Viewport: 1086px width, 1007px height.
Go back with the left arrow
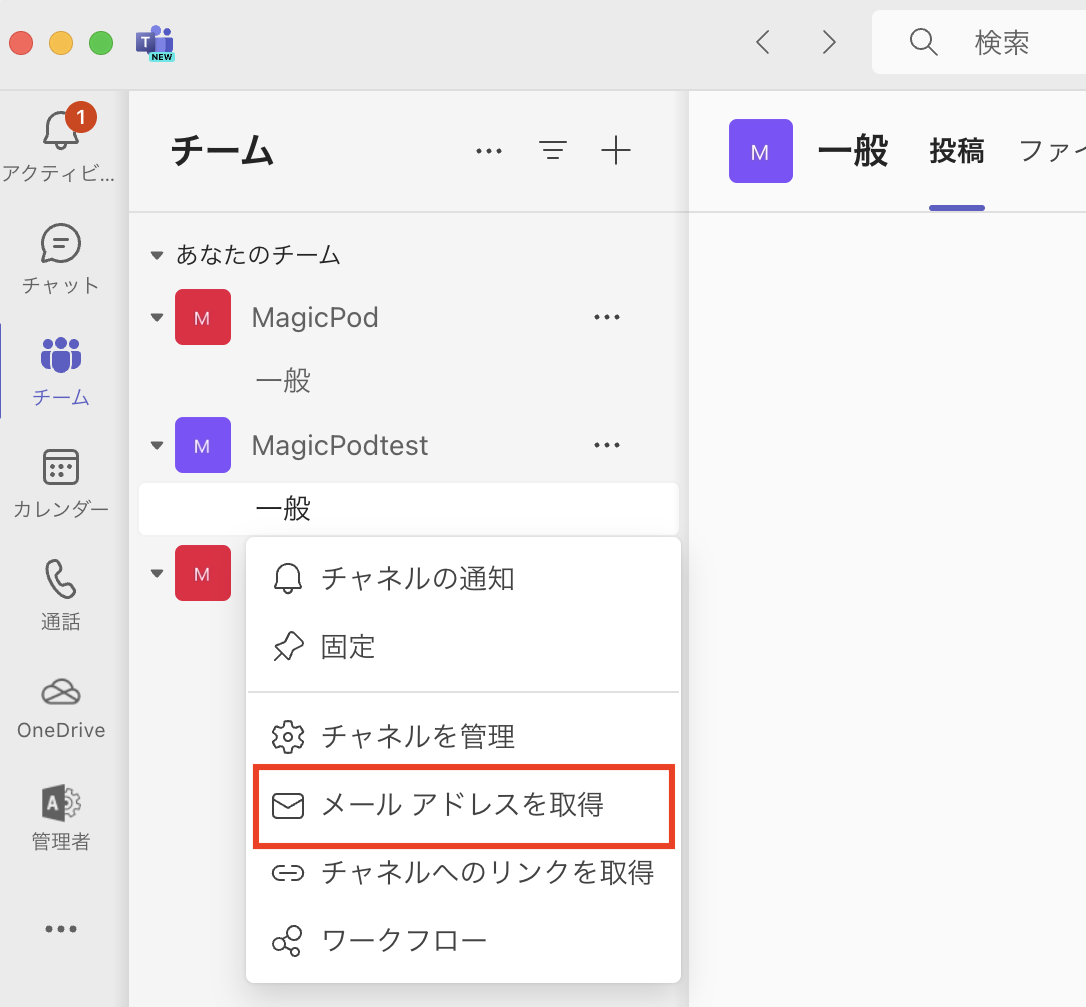(x=763, y=42)
